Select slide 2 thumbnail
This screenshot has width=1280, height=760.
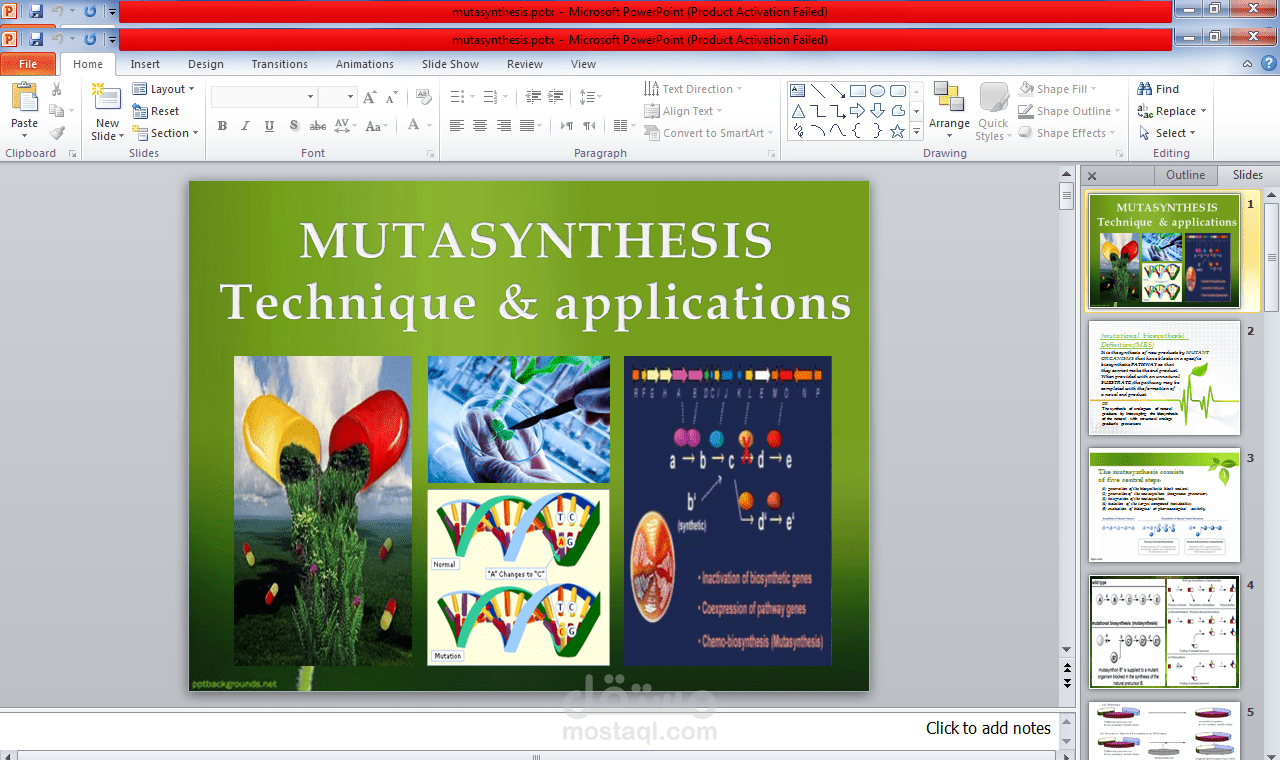click(1164, 378)
